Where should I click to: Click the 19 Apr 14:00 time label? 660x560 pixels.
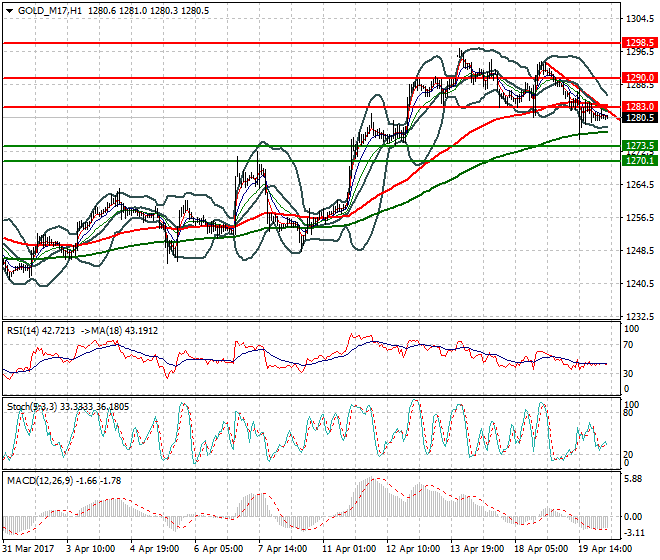coord(605,549)
